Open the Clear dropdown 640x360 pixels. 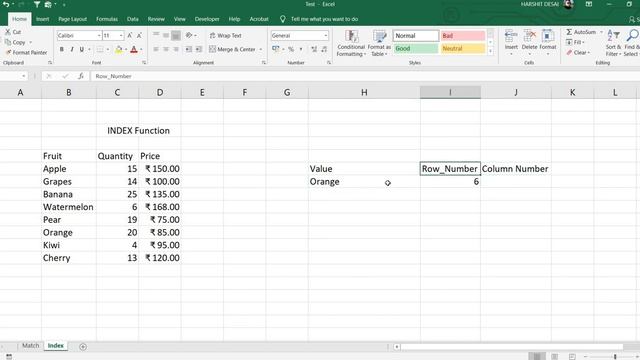pos(578,53)
